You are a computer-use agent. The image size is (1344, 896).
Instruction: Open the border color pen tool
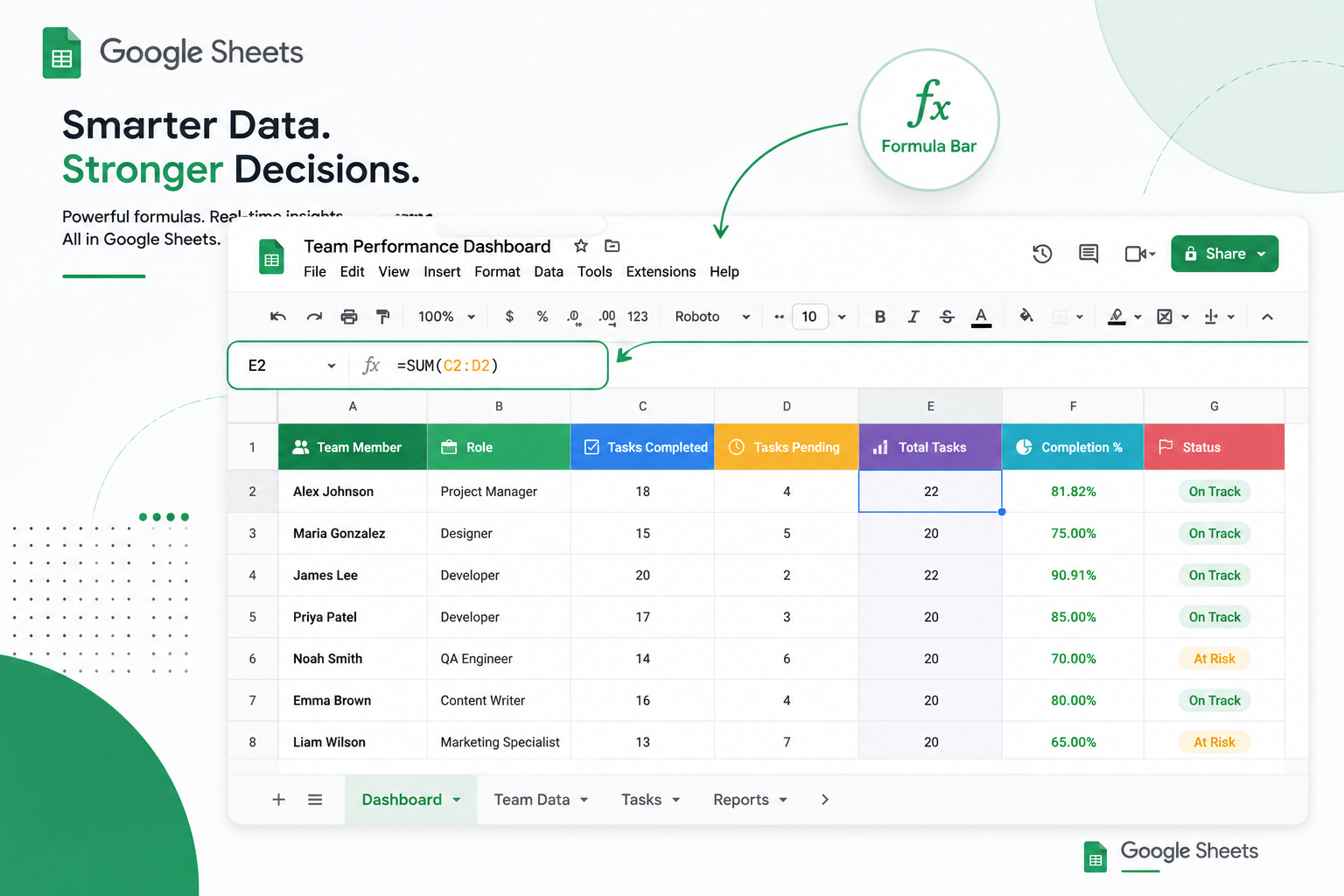tap(1116, 317)
